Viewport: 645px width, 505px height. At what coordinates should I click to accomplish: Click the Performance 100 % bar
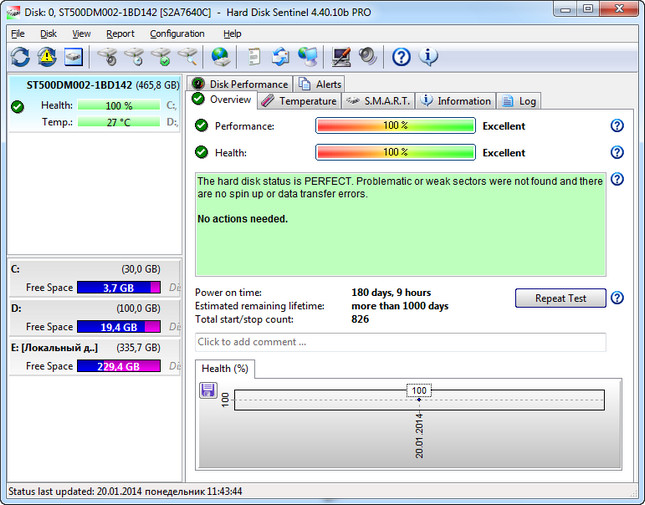click(395, 125)
